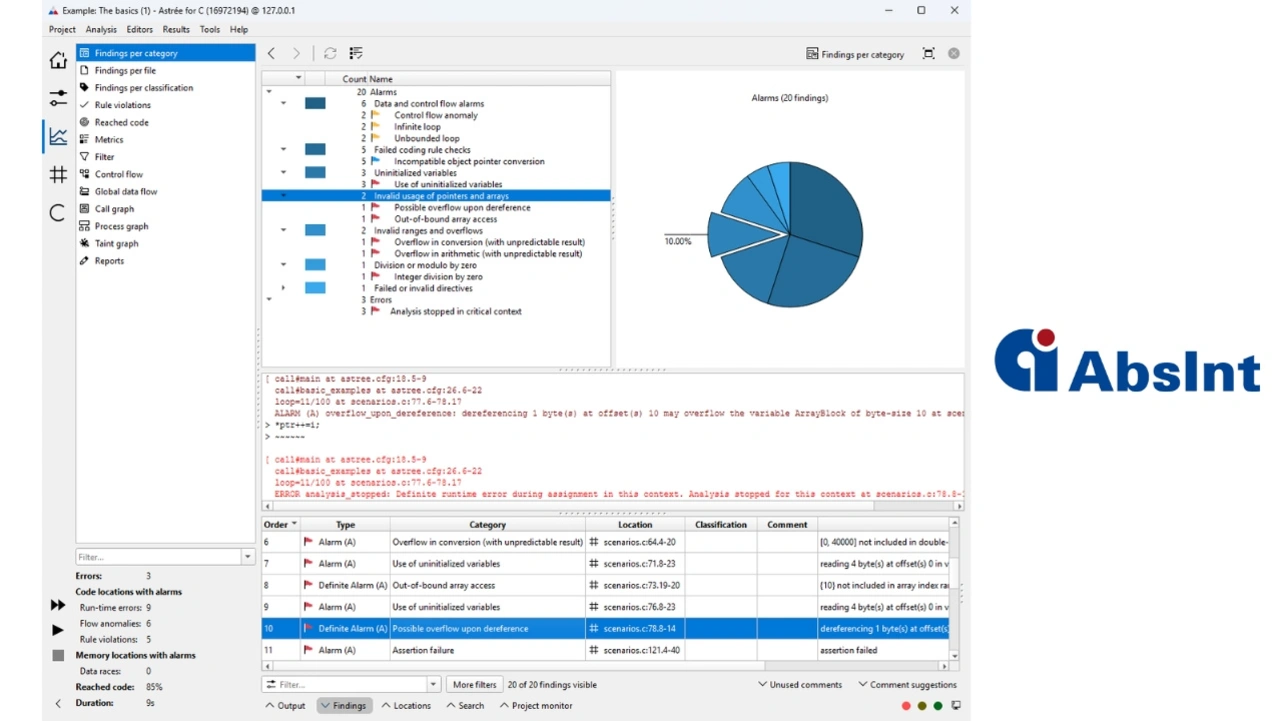Open the Analysis menu
The image size is (1280, 721).
coord(101,30)
